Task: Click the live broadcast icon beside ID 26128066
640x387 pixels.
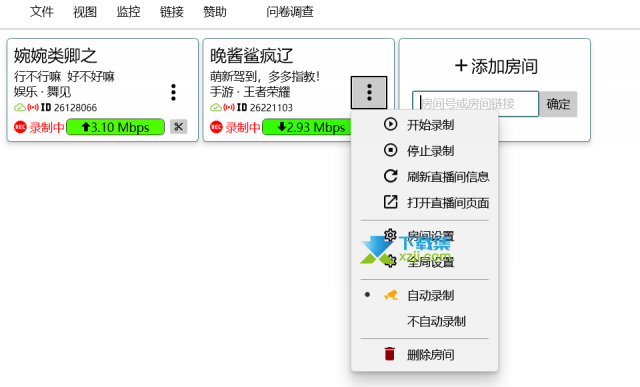Action: (x=33, y=107)
